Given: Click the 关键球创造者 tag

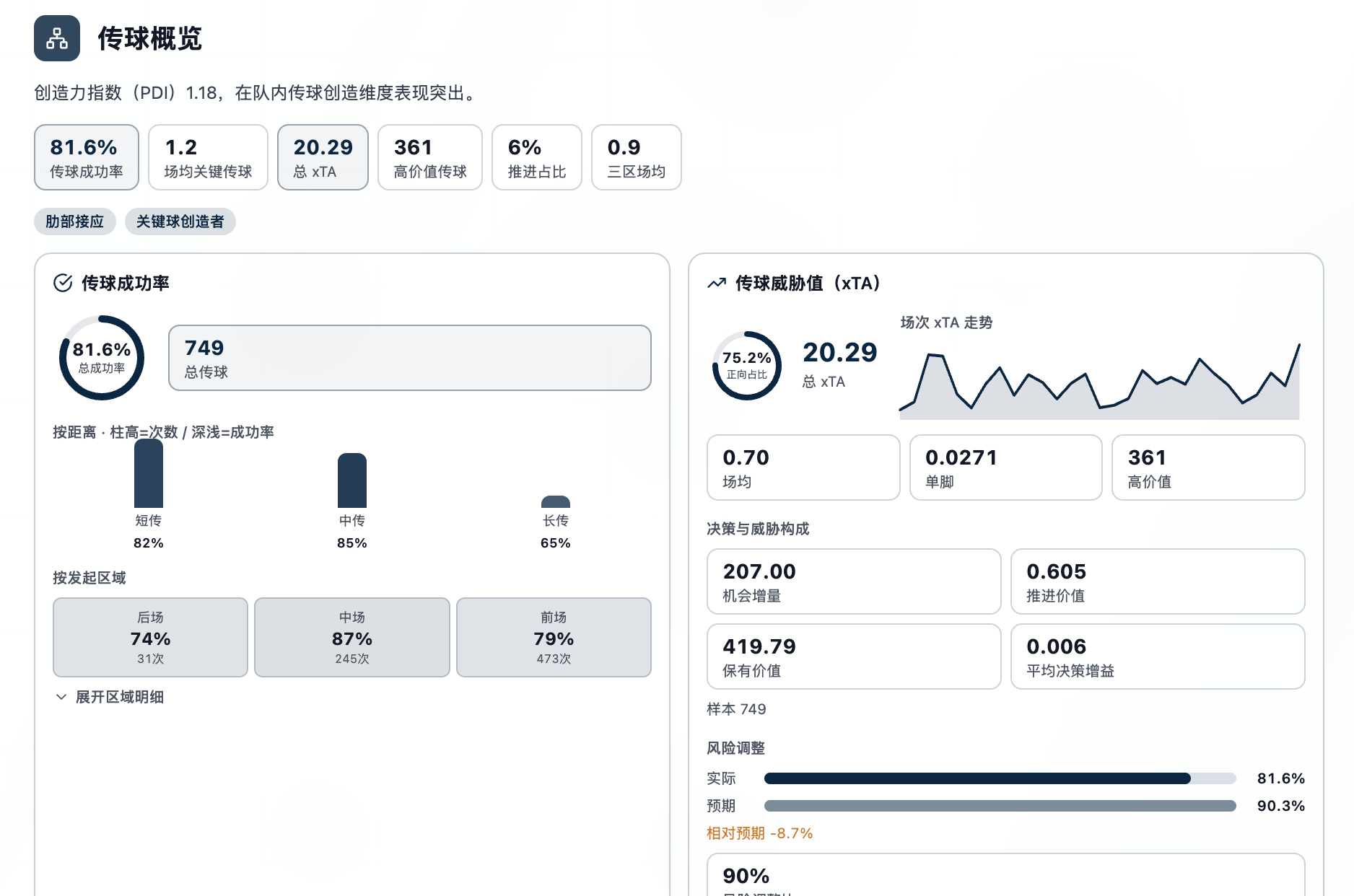Looking at the screenshot, I should point(180,221).
